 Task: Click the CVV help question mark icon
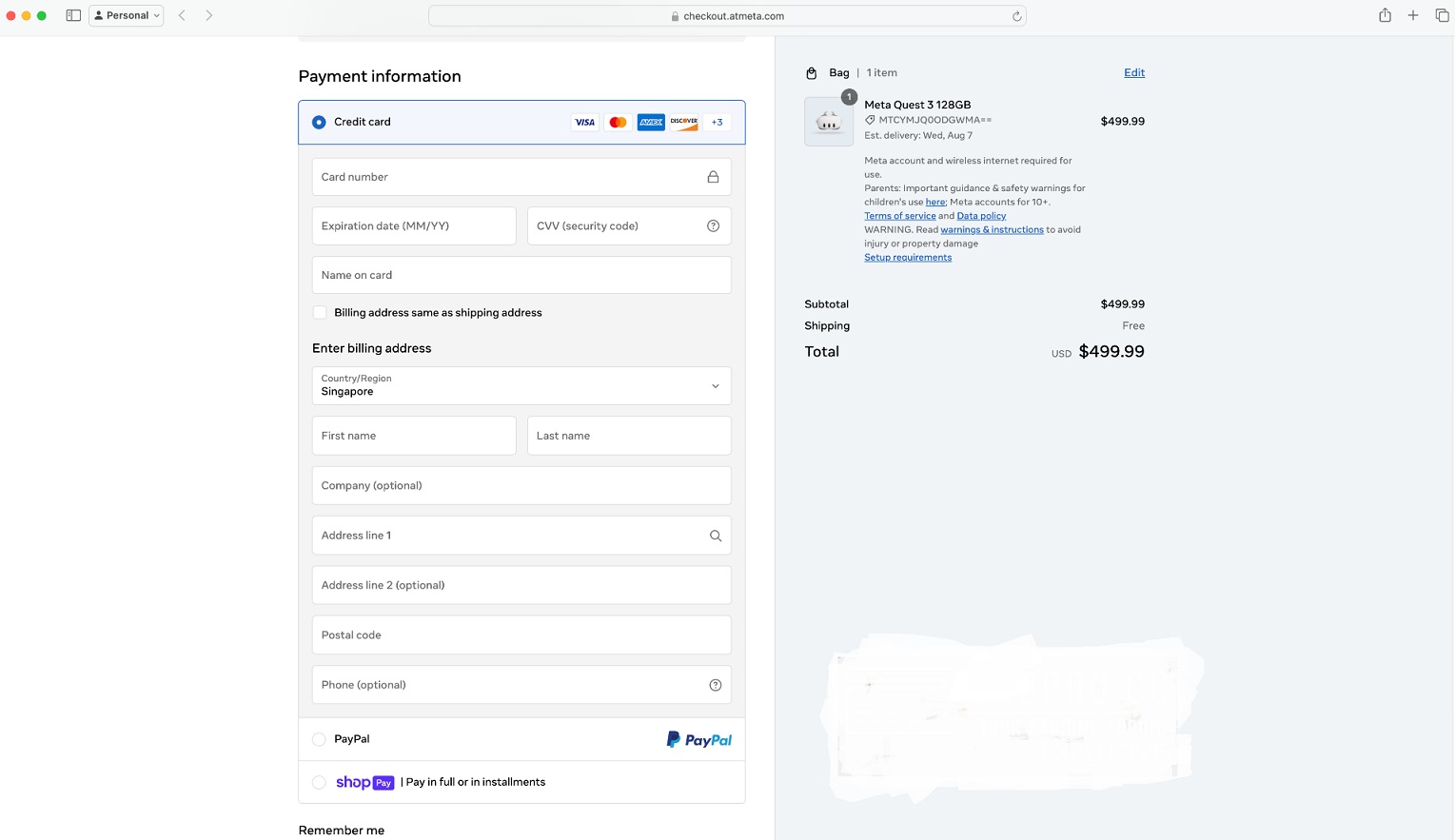[x=713, y=226]
